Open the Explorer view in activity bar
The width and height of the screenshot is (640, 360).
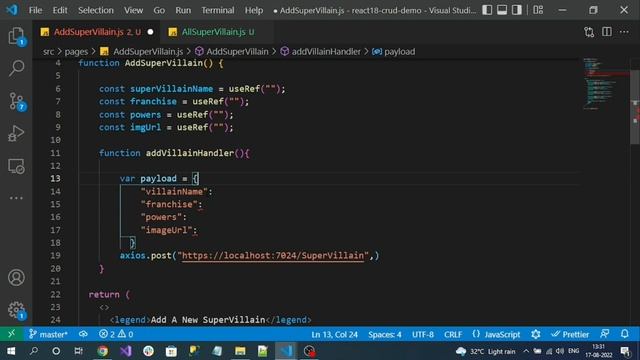16,36
